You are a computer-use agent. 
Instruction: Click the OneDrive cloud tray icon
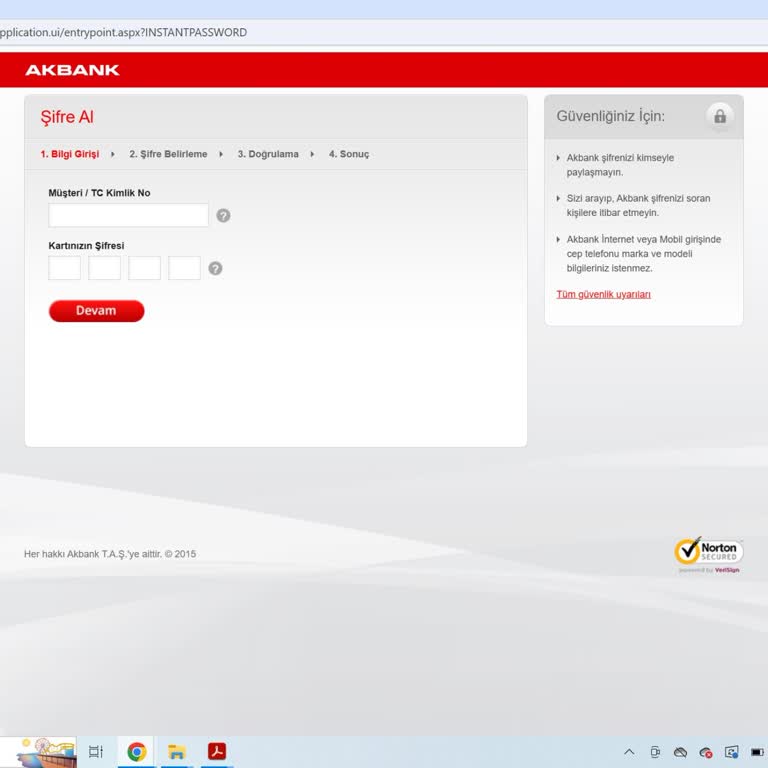[x=680, y=752]
